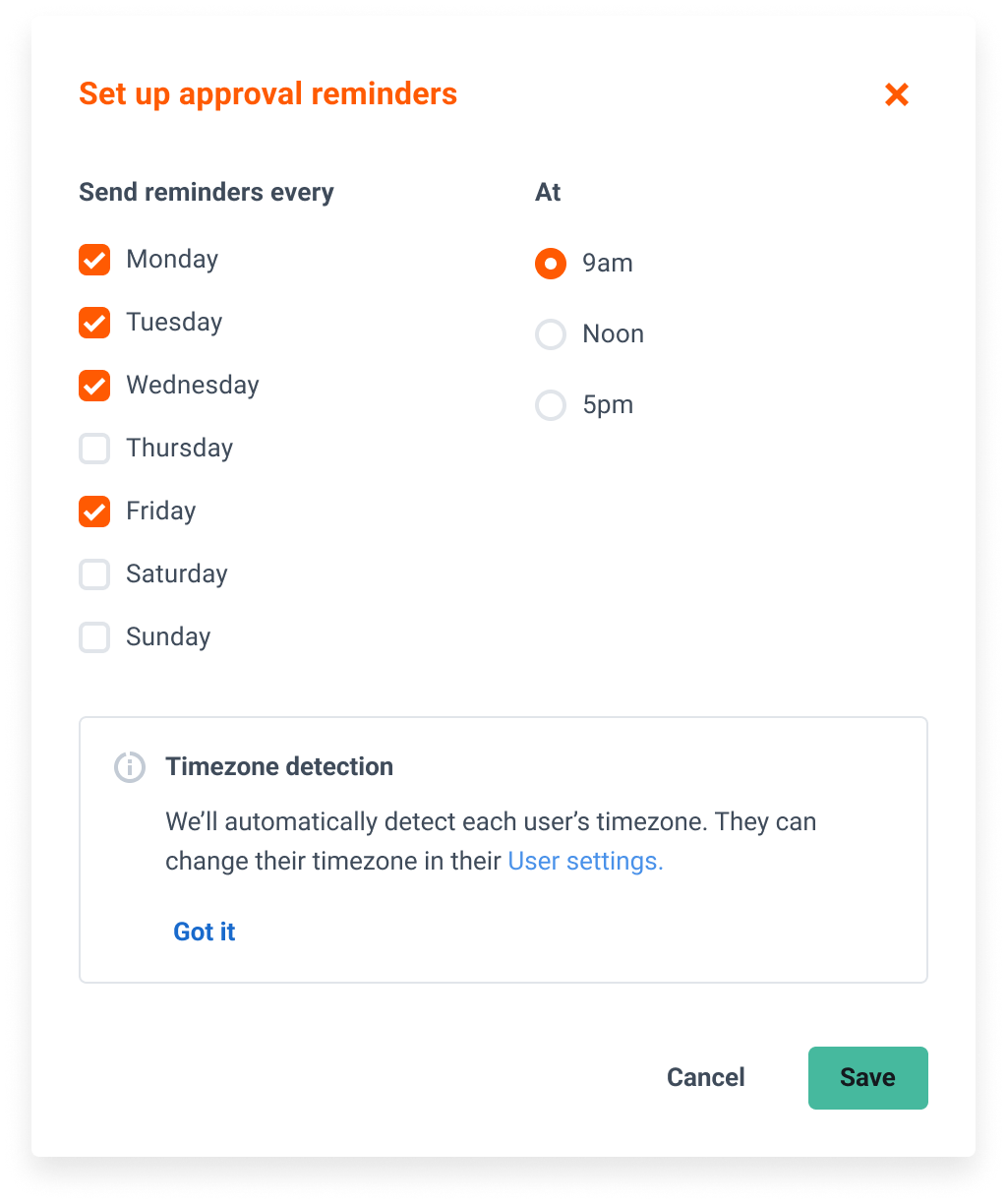Uncheck the Wednesday checkbox
The width and height of the screenshot is (1007, 1204).
pos(94,386)
